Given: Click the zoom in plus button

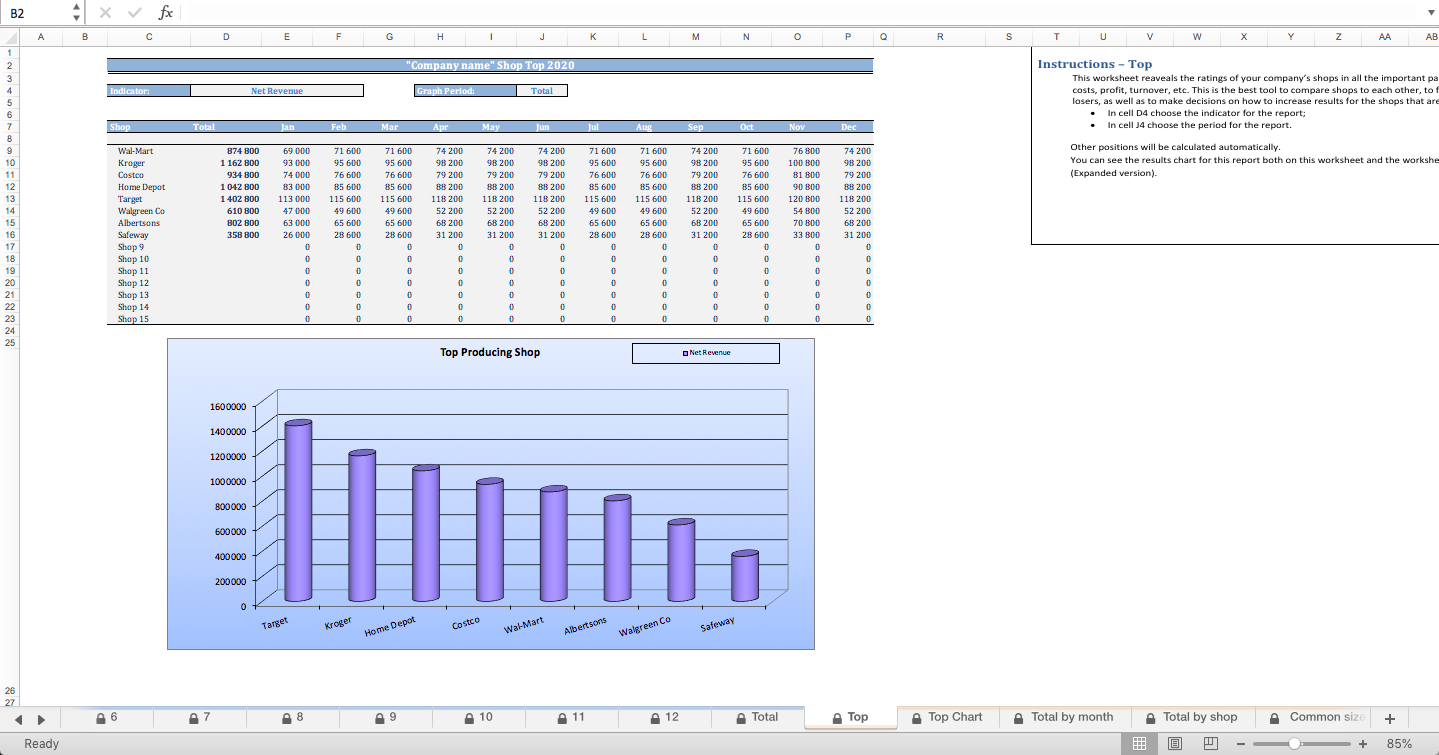Looking at the screenshot, I should click(1362, 744).
